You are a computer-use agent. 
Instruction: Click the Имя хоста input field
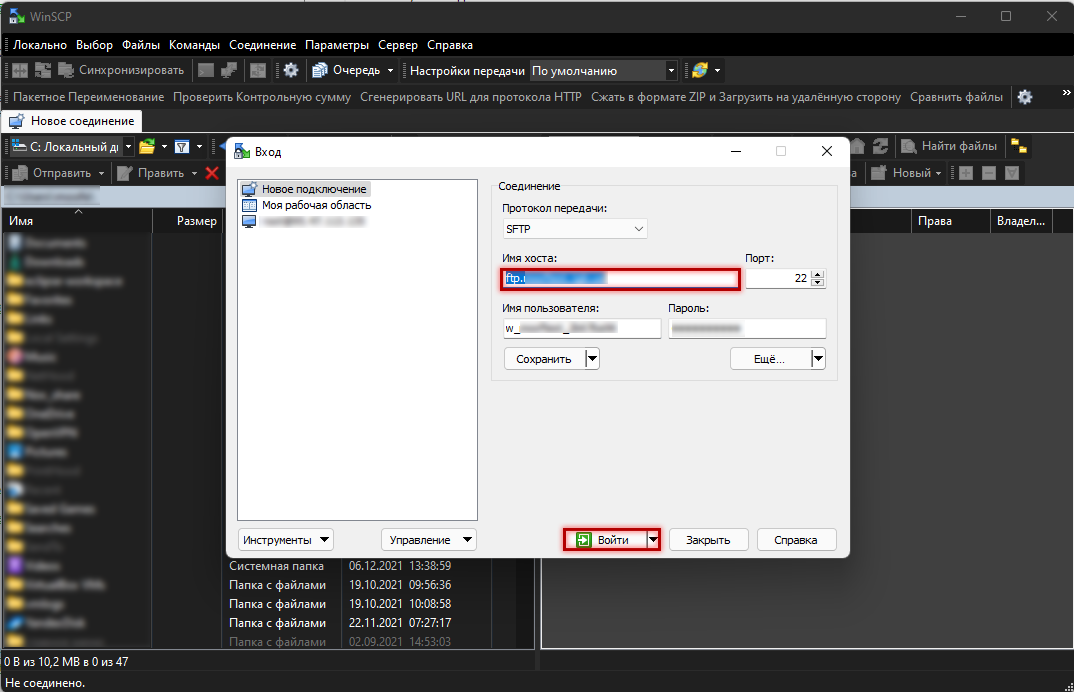[x=621, y=278]
